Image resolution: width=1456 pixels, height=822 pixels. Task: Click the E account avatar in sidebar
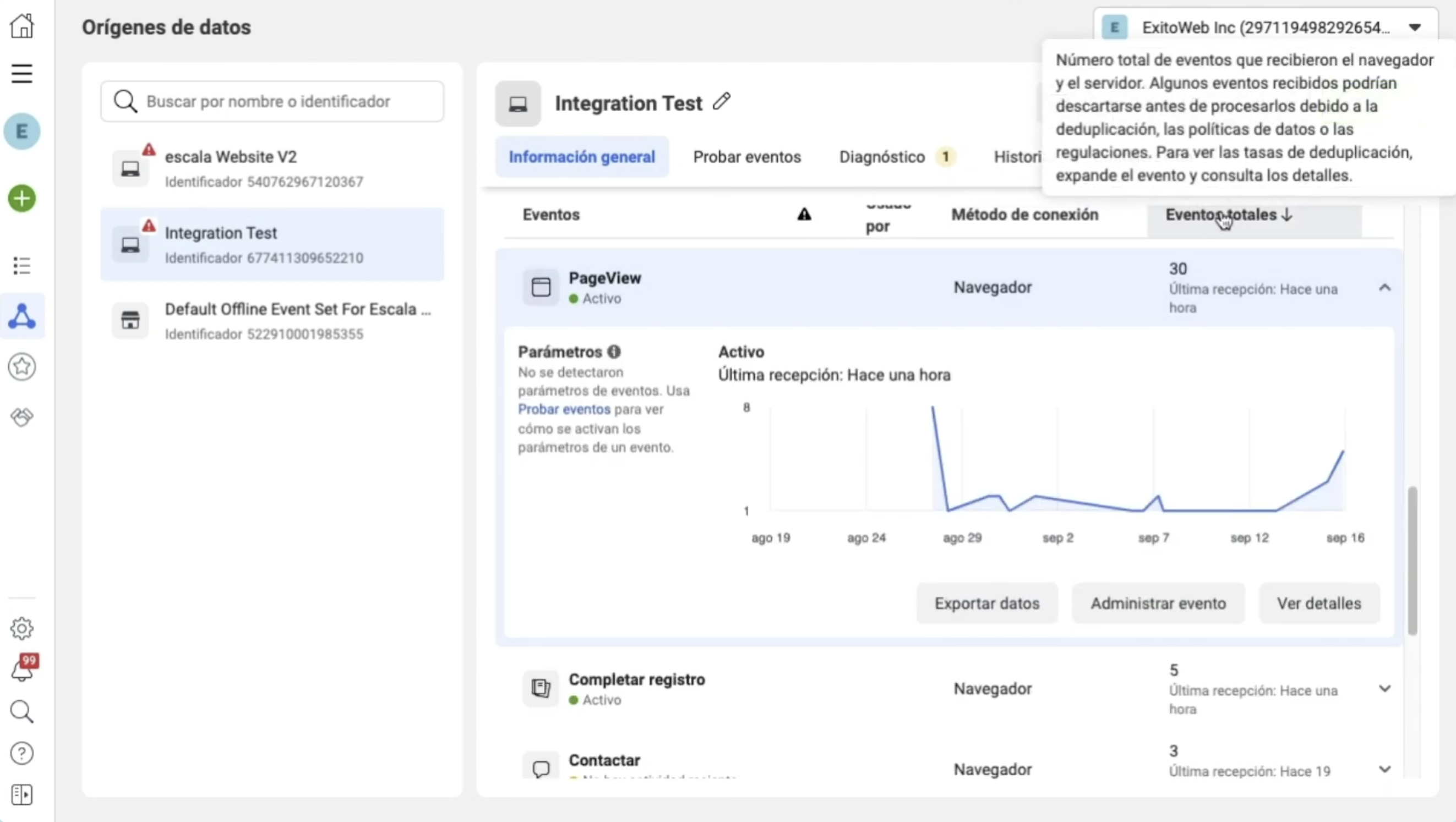pyautogui.click(x=22, y=131)
